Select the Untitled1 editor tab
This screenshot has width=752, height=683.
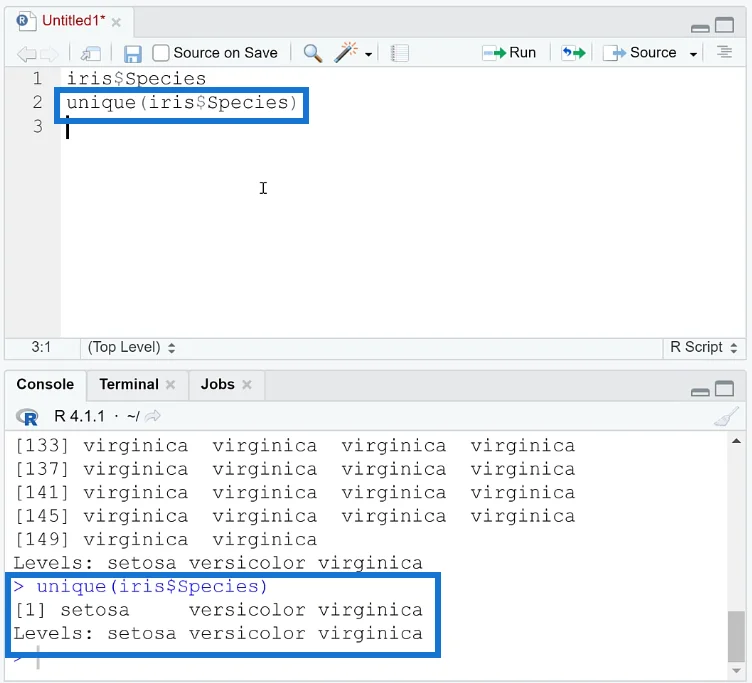point(73,21)
